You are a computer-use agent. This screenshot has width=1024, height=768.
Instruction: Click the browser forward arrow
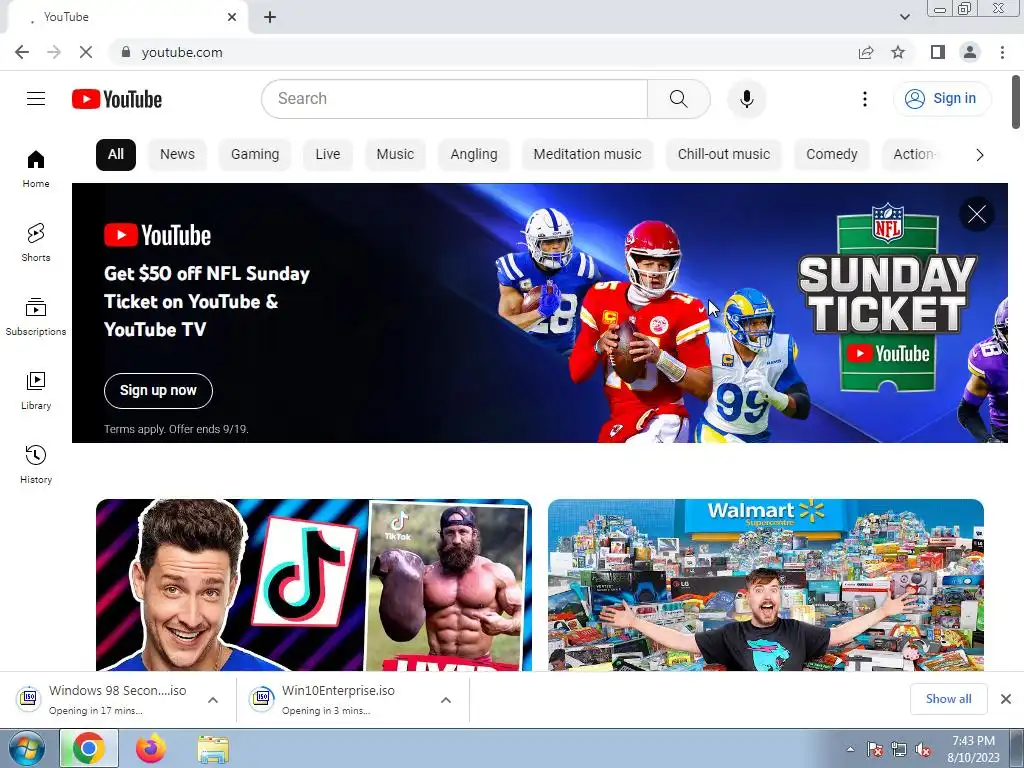pos(54,52)
